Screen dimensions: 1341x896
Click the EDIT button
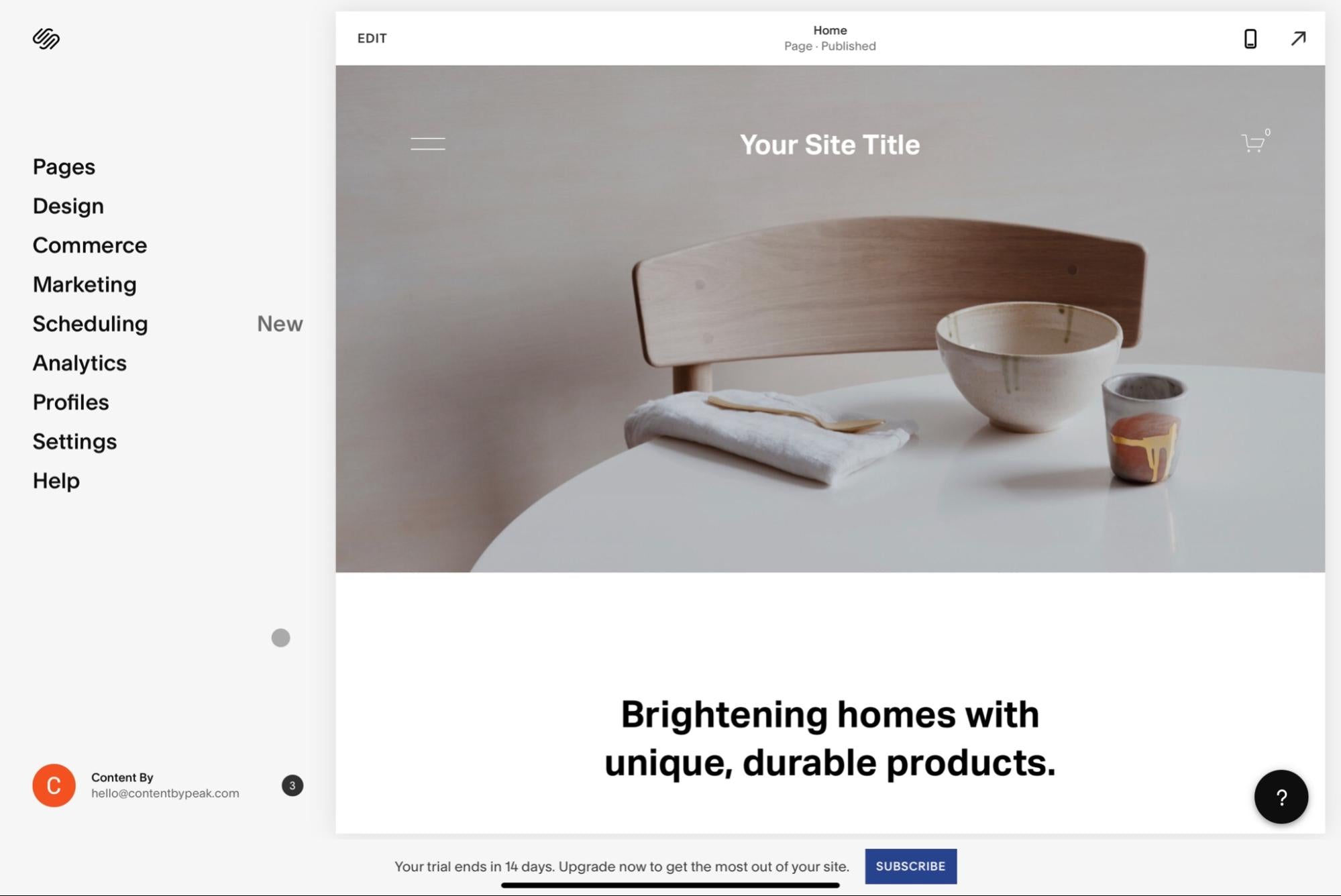[372, 37]
